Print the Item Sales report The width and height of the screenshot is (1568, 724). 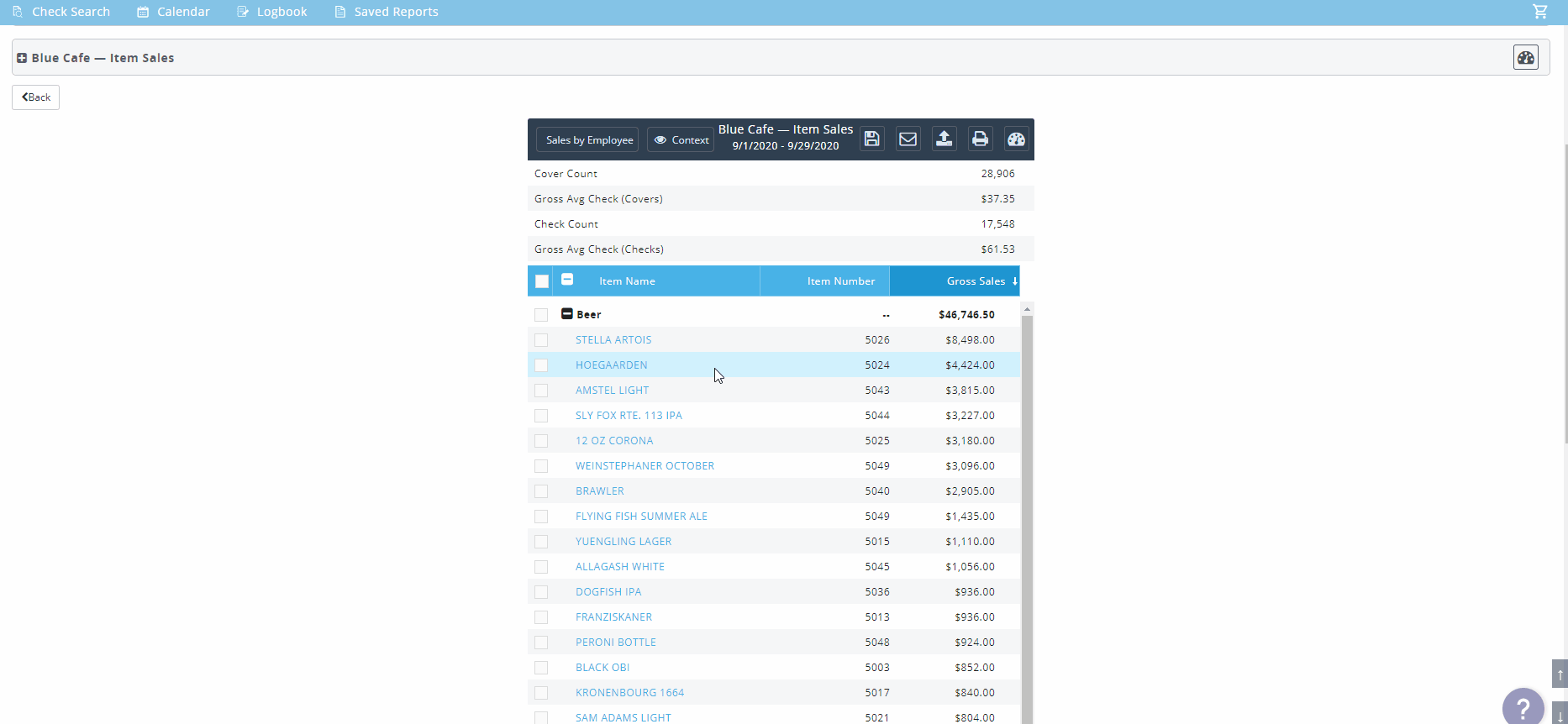[980, 139]
